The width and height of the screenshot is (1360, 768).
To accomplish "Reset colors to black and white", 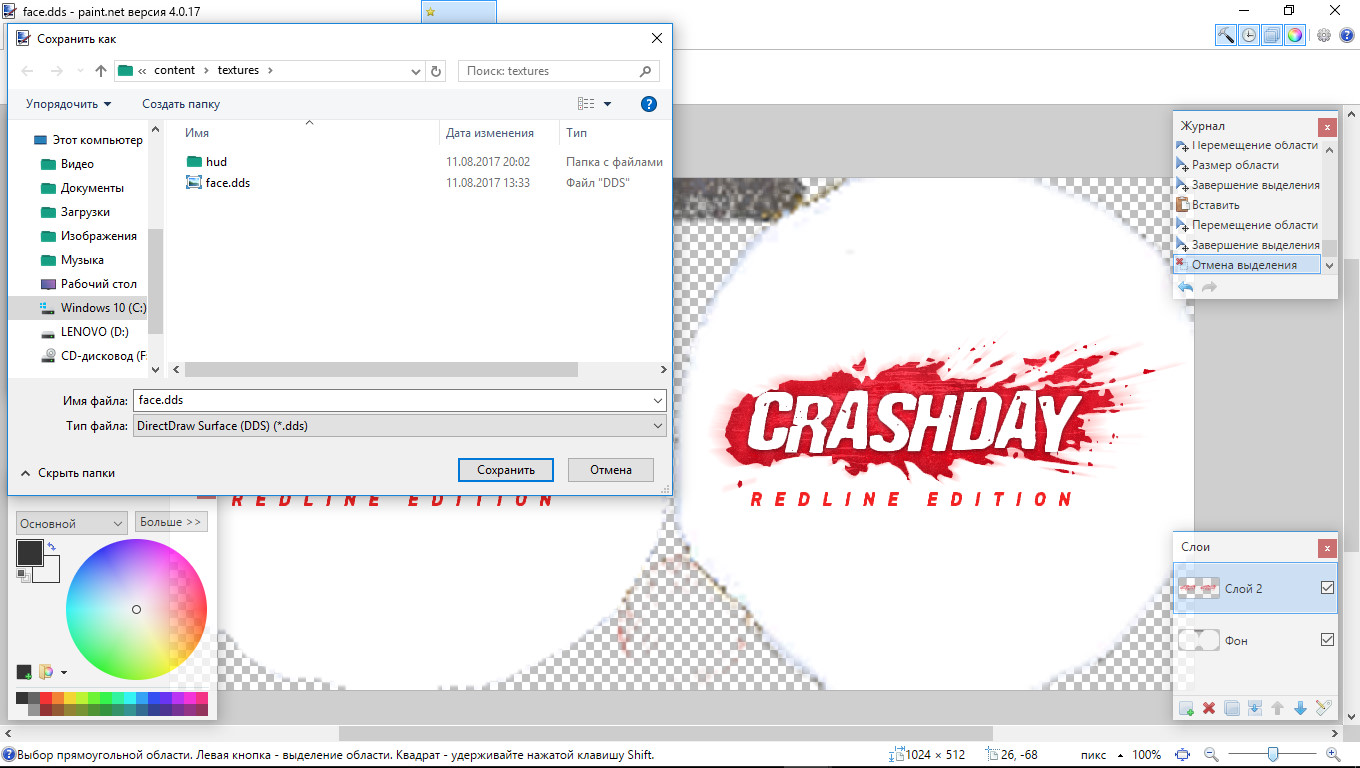I will 22,574.
